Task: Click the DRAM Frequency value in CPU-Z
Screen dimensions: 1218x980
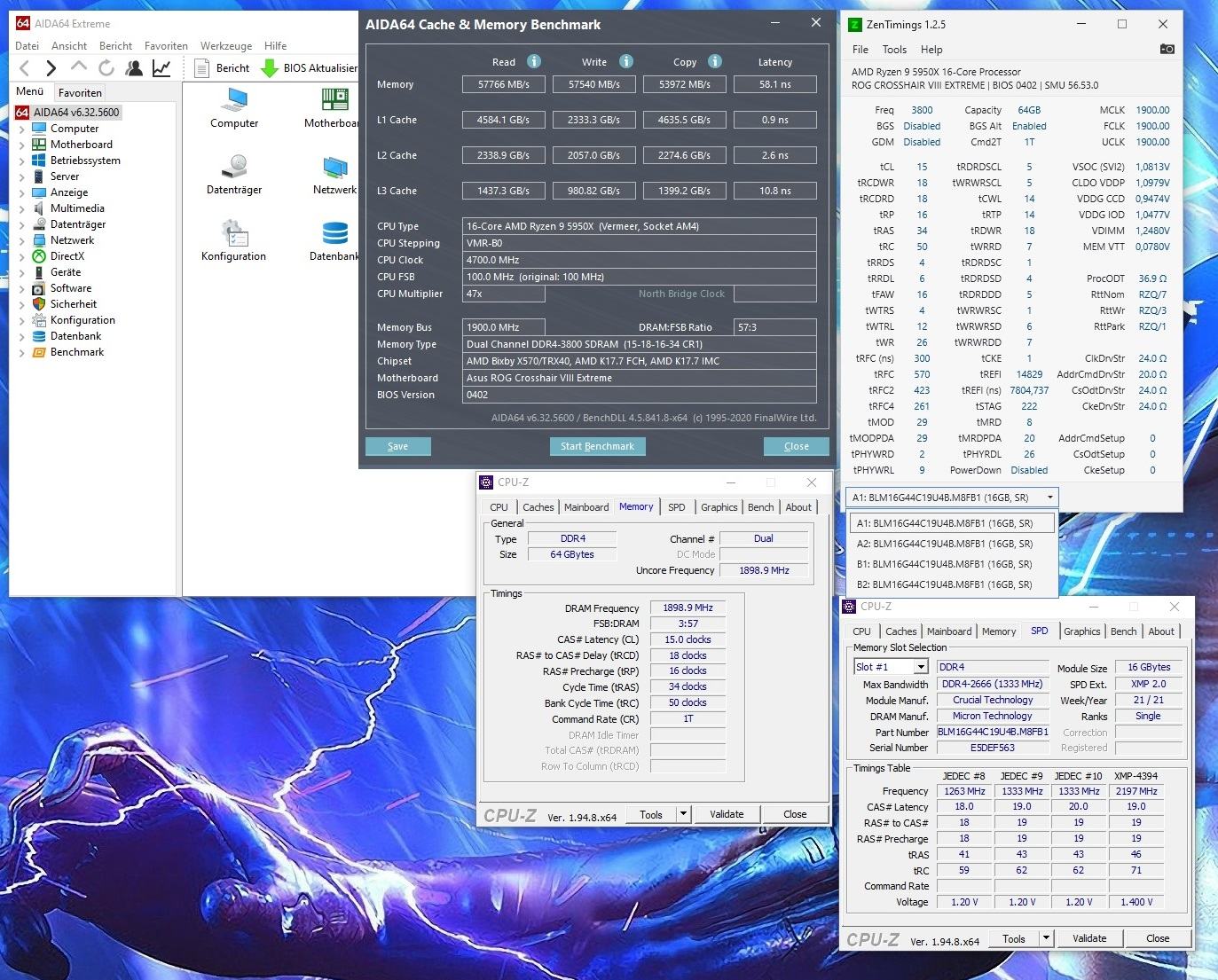Action: [688, 608]
